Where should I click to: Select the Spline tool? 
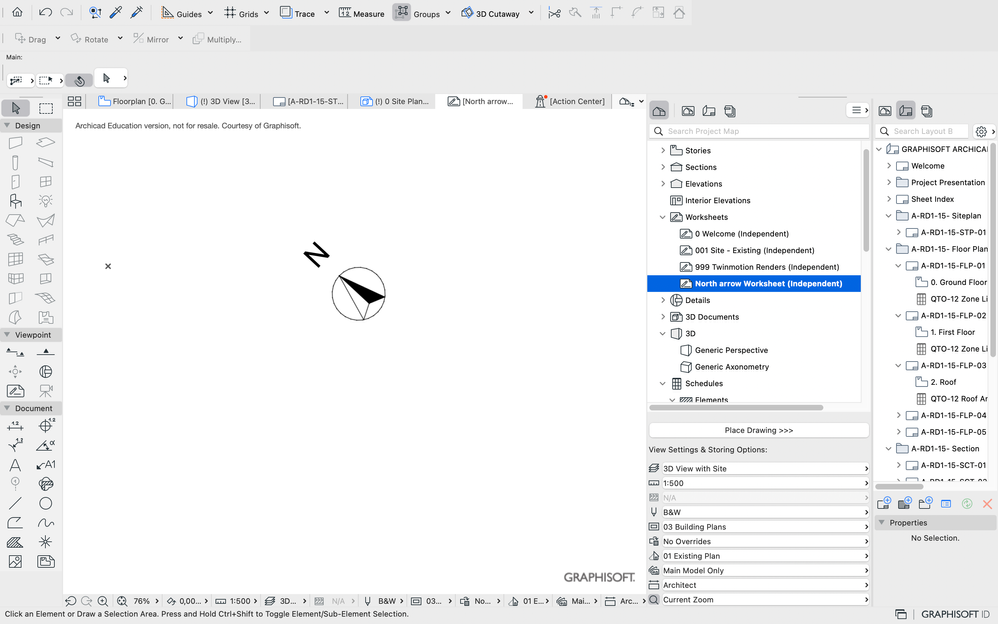pos(46,523)
